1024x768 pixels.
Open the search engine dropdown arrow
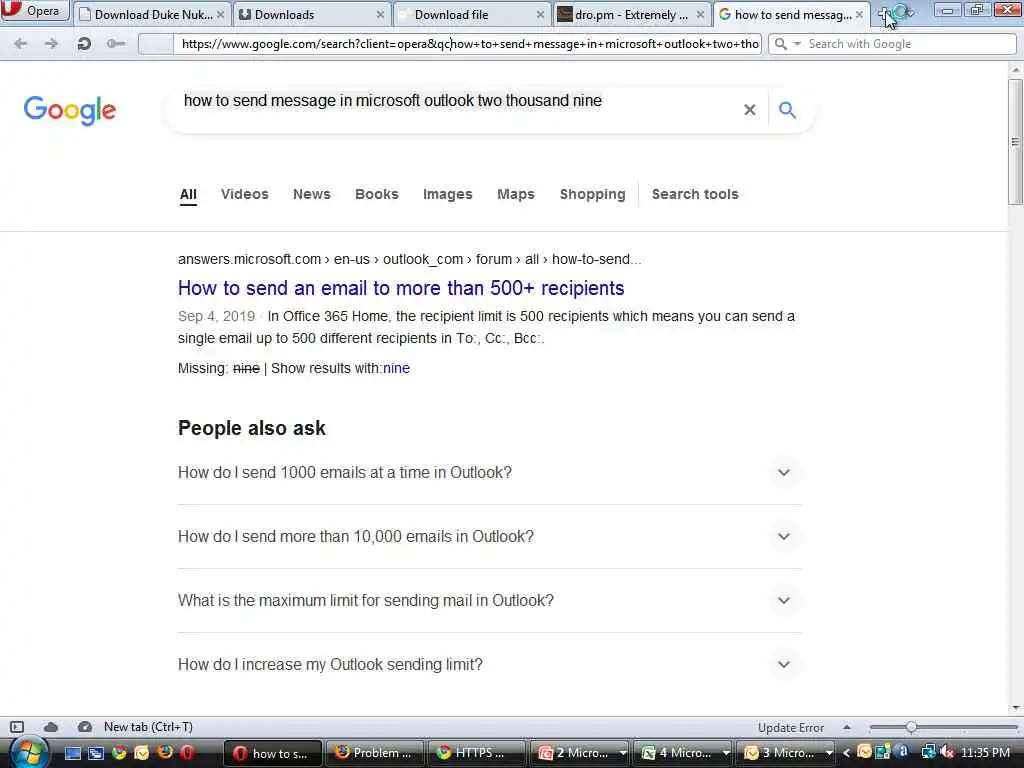pyautogui.click(x=797, y=44)
